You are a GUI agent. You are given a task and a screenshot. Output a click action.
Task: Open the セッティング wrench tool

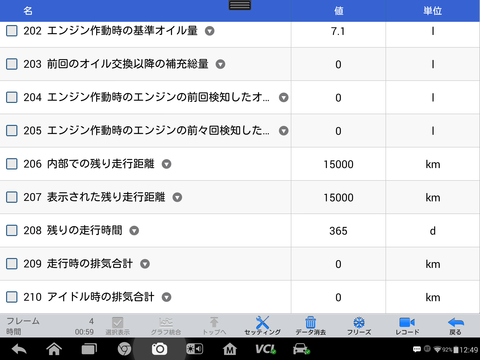point(262,325)
